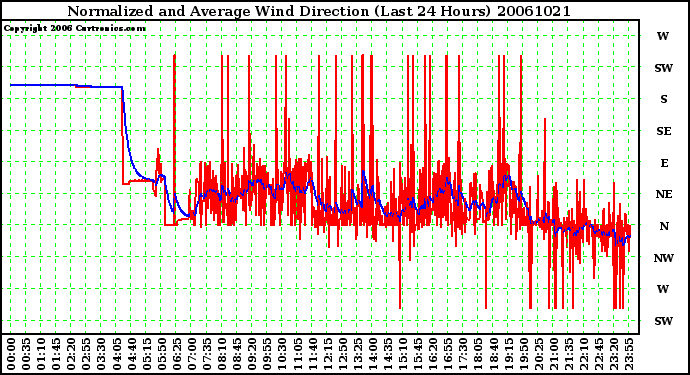
Task: Click the 16:20 time label
Action: point(432,354)
